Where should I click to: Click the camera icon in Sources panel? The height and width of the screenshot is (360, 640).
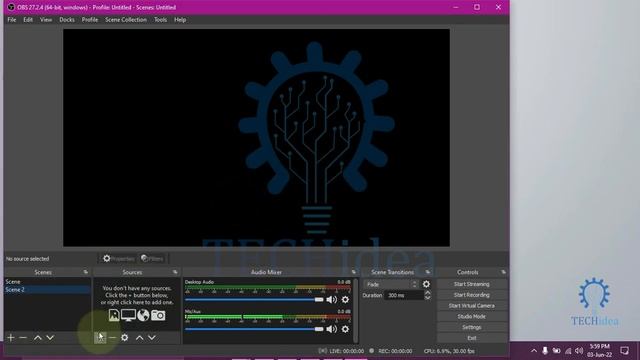[x=158, y=315]
